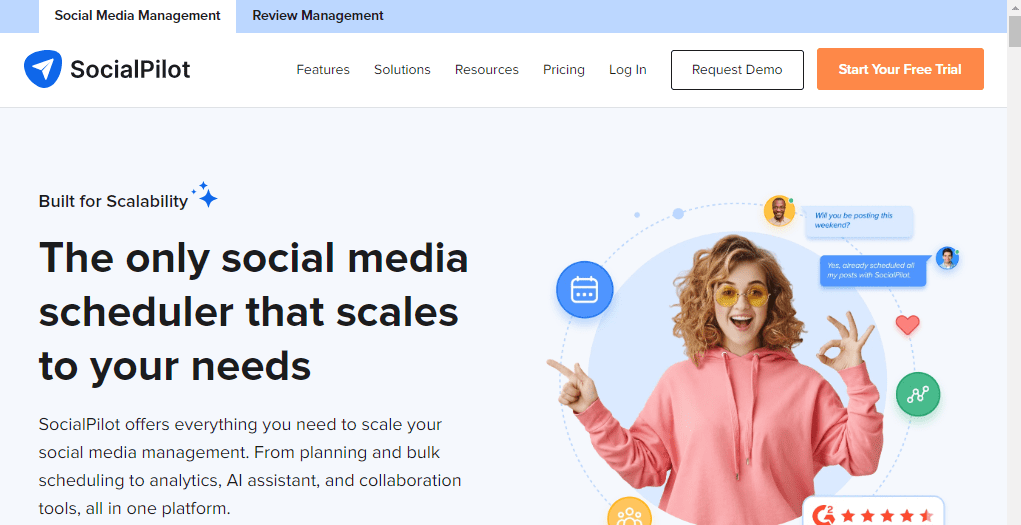
Task: Click avatar beside 'Yes, already scheduled' bubble
Action: [x=947, y=258]
